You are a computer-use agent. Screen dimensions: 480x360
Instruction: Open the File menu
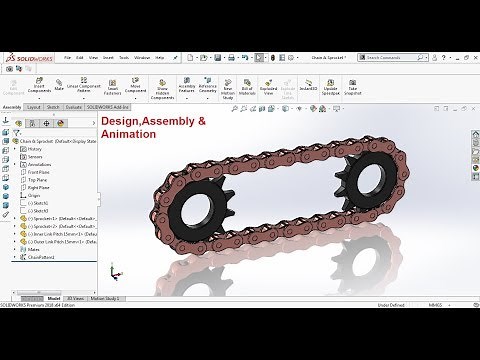pyautogui.click(x=67, y=58)
